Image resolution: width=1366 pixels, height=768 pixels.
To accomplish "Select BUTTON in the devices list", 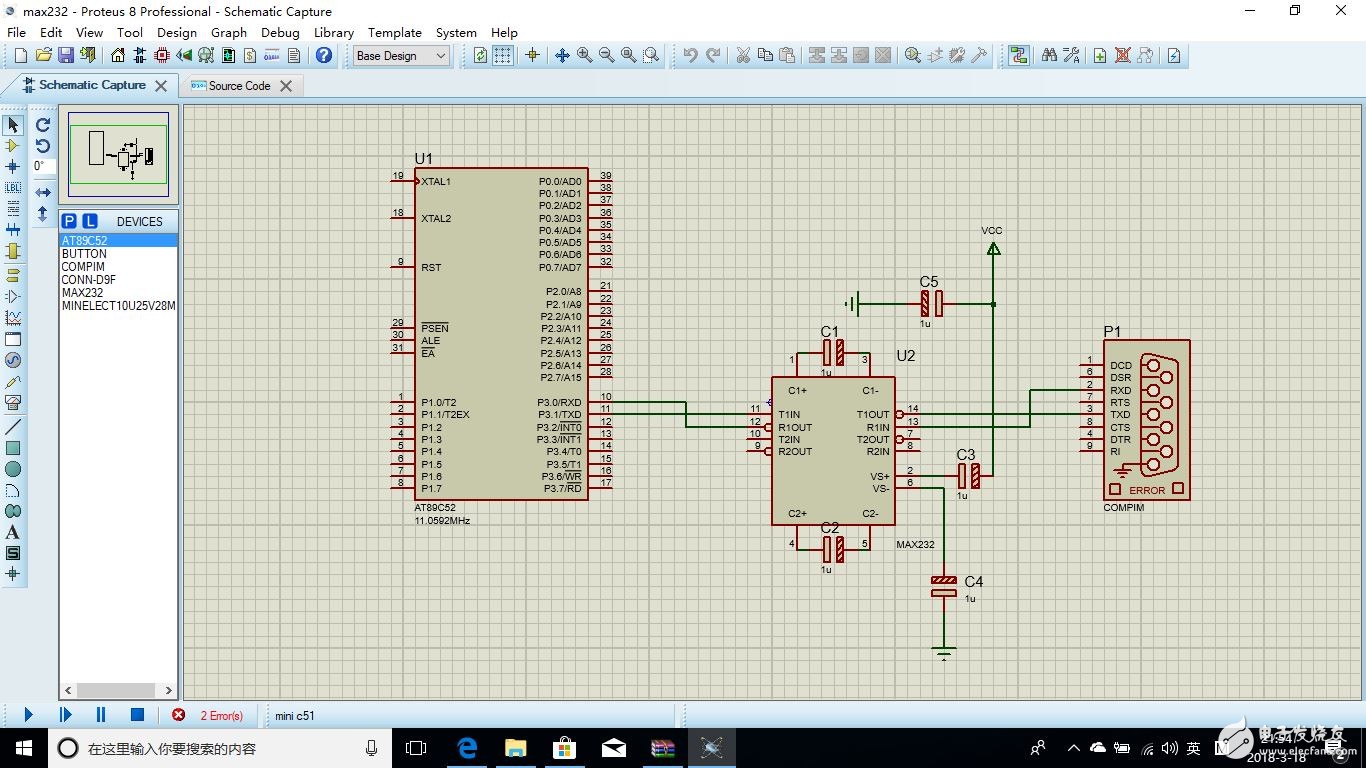I will 119,254.
